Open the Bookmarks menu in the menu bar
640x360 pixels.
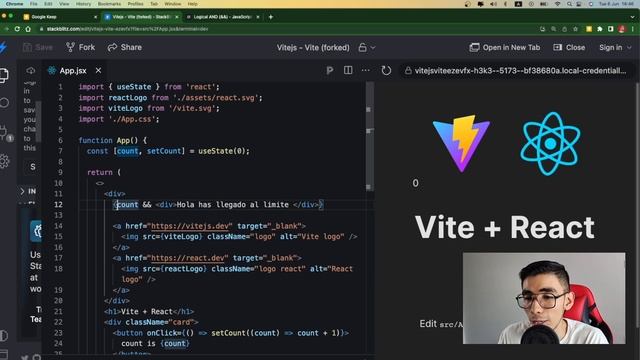[x=109, y=4]
